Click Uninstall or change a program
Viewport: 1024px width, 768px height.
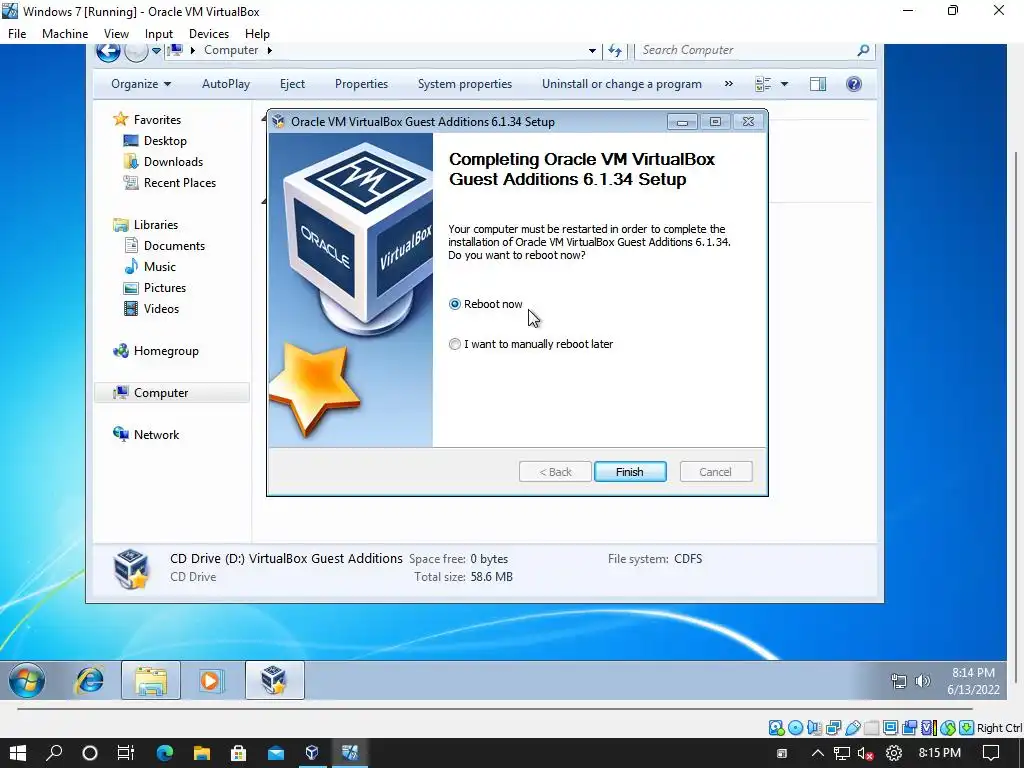tap(622, 84)
